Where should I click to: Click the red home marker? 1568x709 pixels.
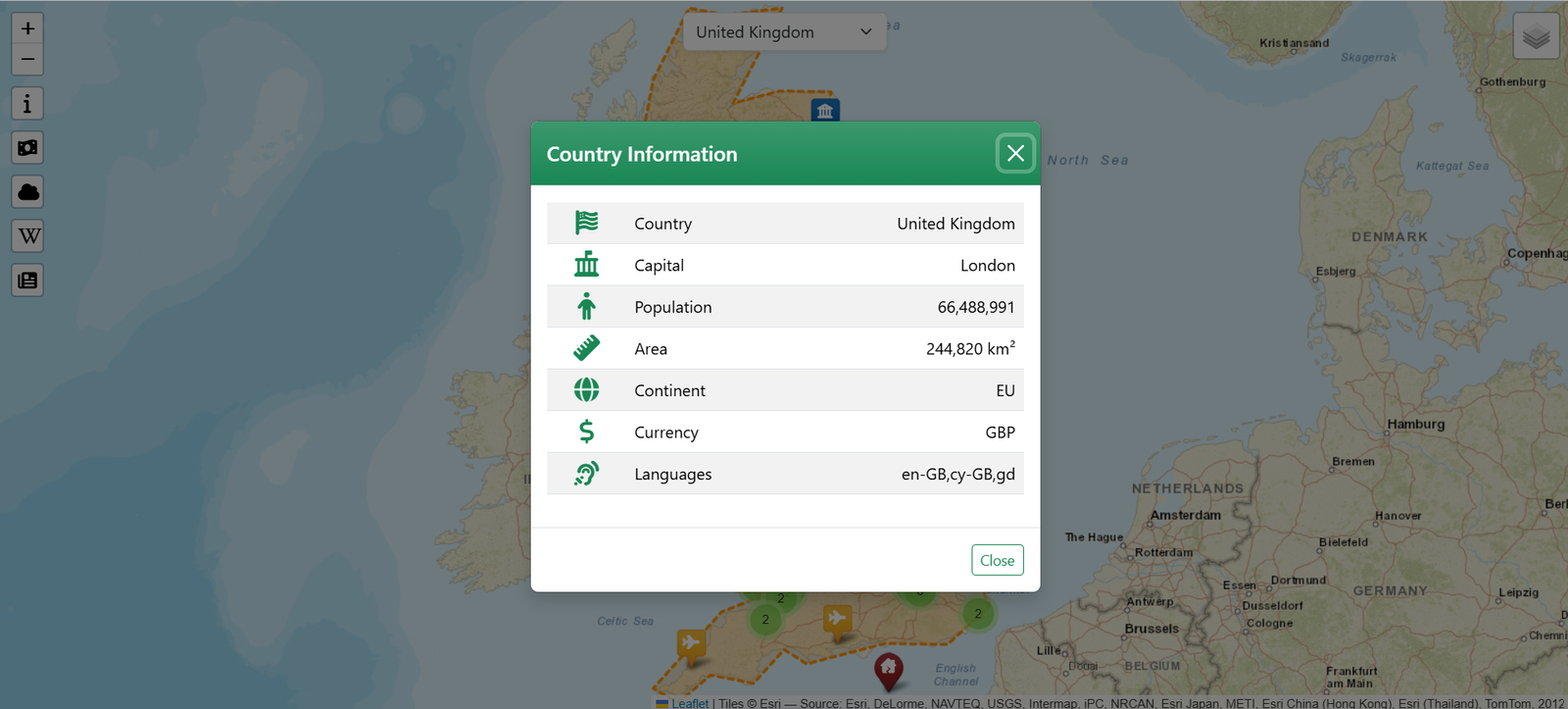tap(888, 672)
